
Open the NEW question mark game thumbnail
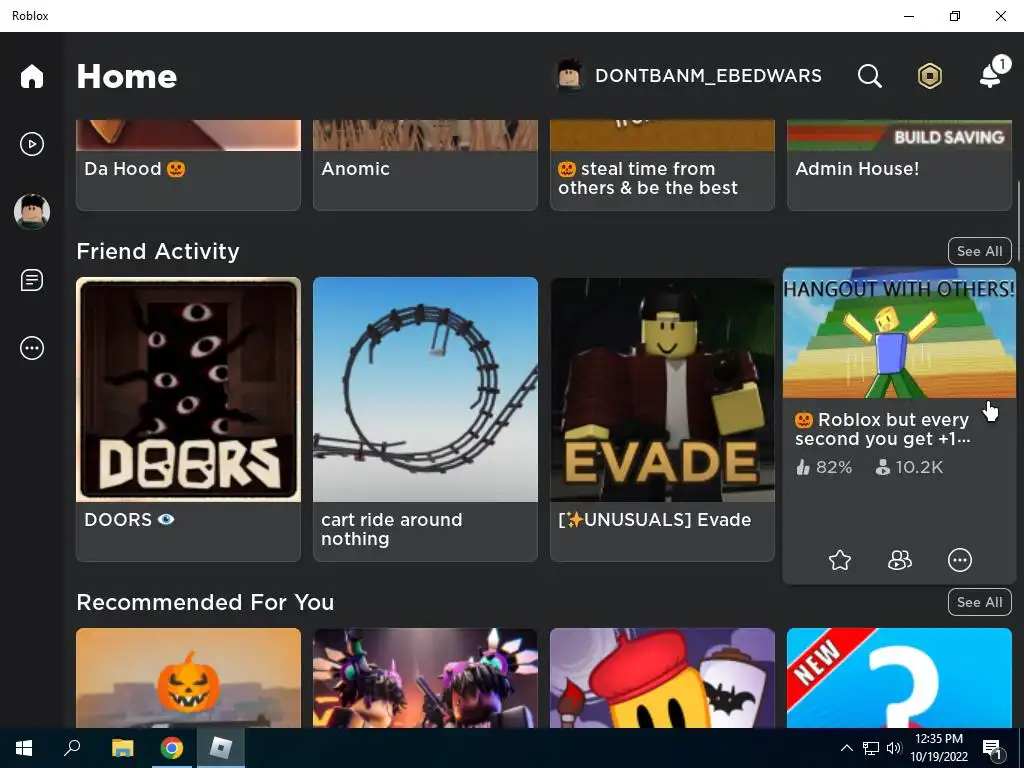tap(899, 678)
